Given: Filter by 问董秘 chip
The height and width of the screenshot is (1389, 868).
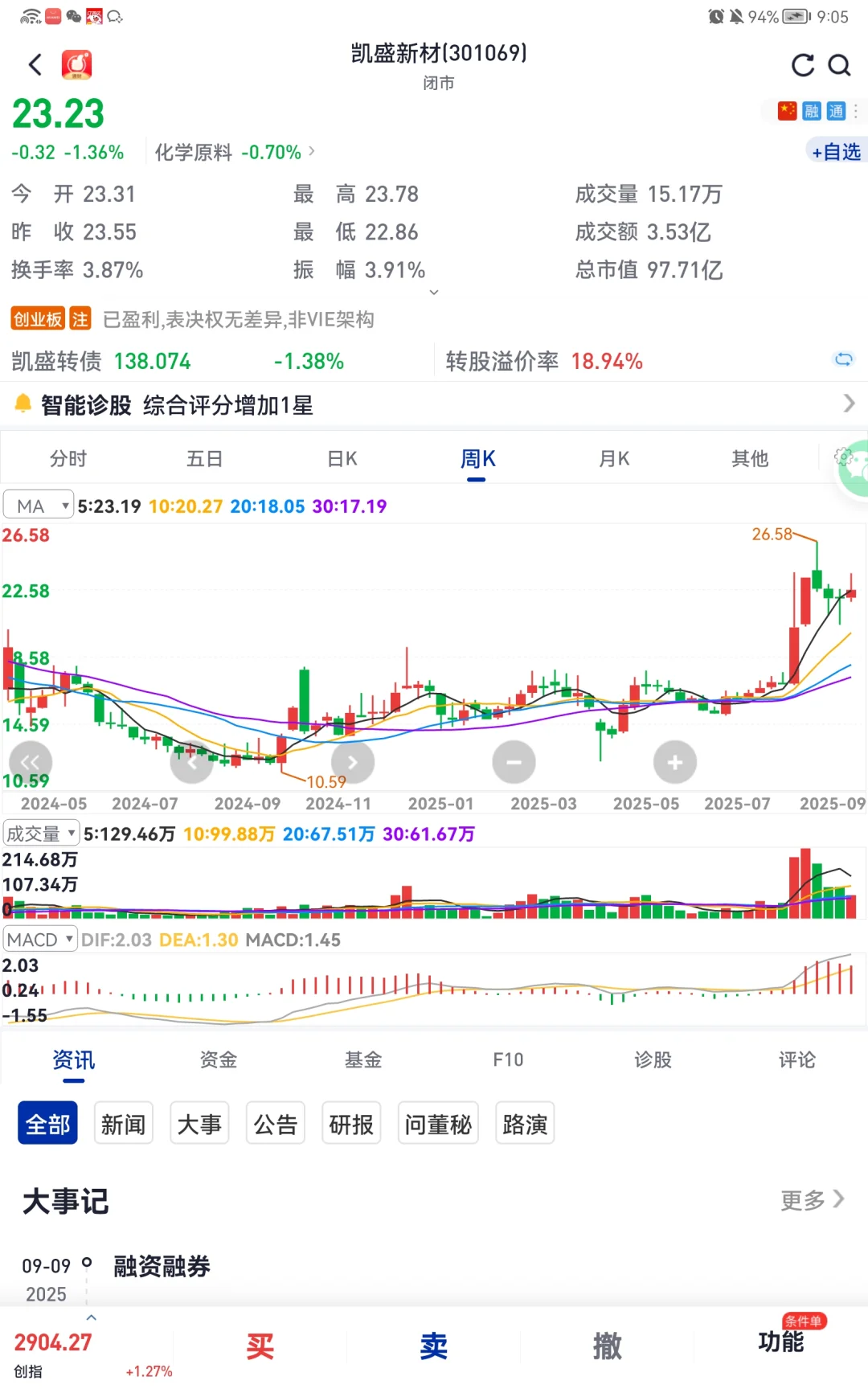Looking at the screenshot, I should tap(438, 1123).
